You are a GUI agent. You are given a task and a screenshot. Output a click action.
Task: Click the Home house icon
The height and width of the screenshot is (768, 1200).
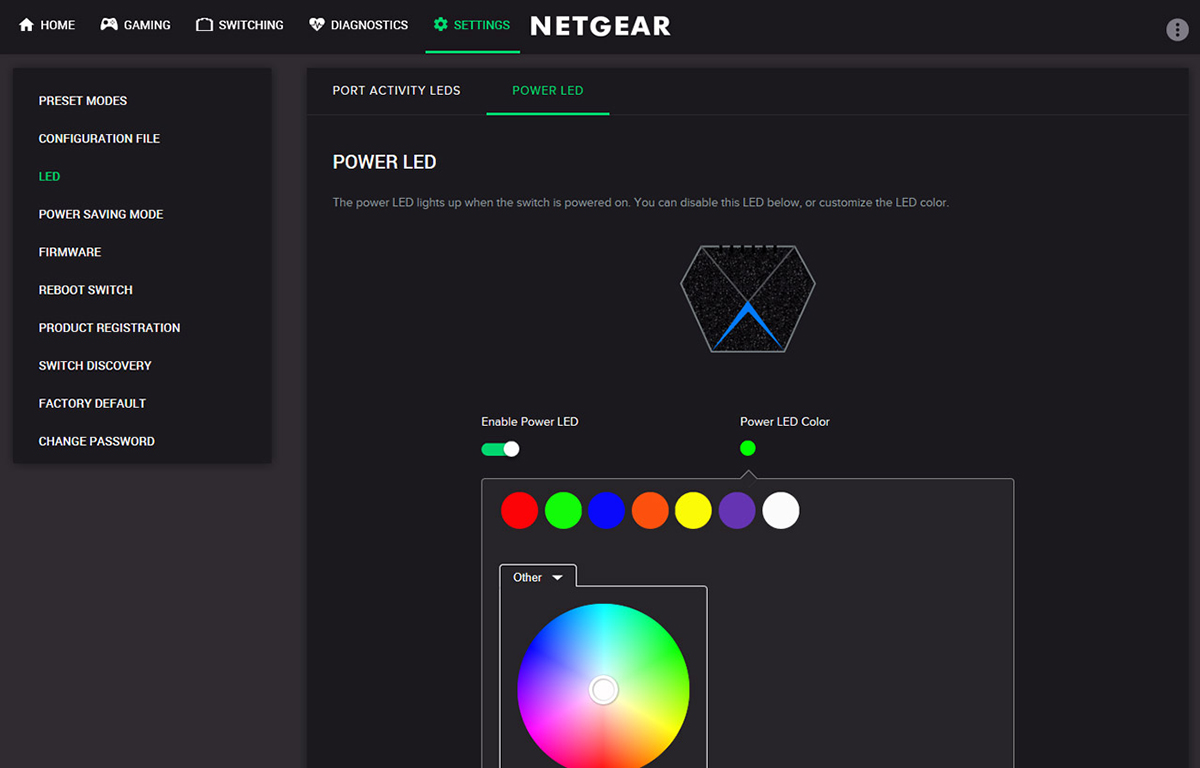pos(26,25)
